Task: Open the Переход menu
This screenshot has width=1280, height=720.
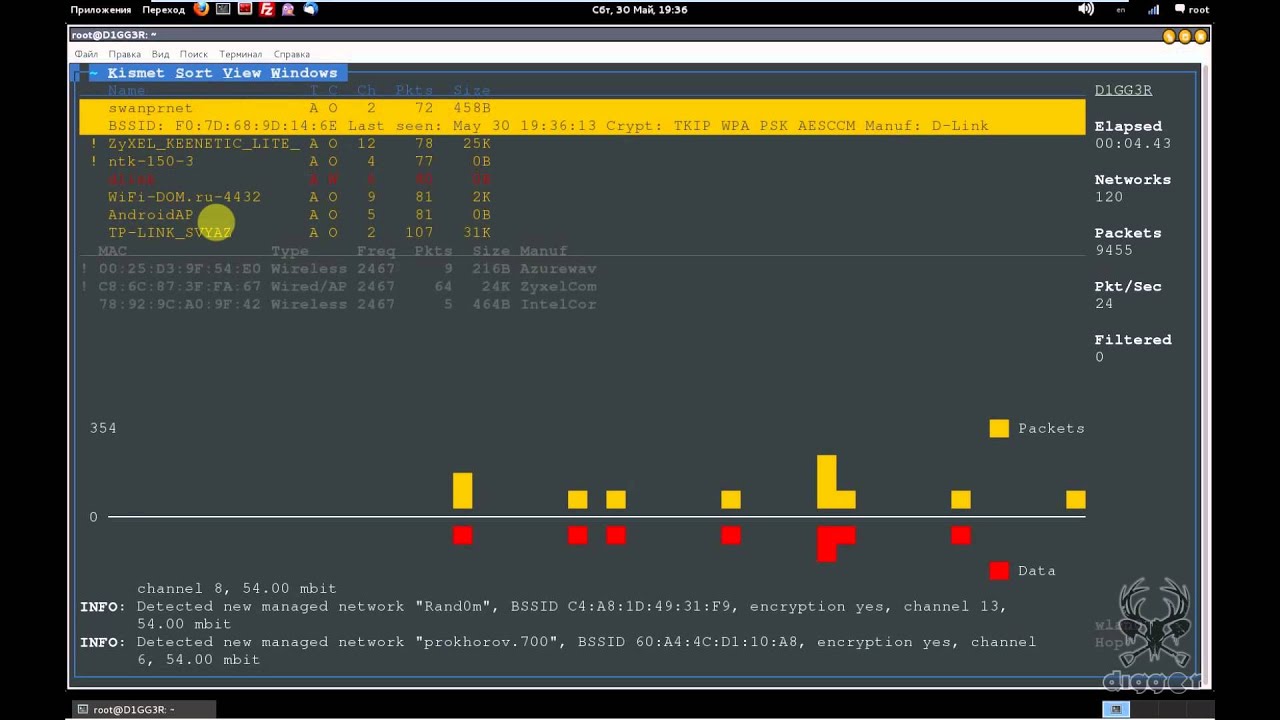Action: [x=163, y=10]
